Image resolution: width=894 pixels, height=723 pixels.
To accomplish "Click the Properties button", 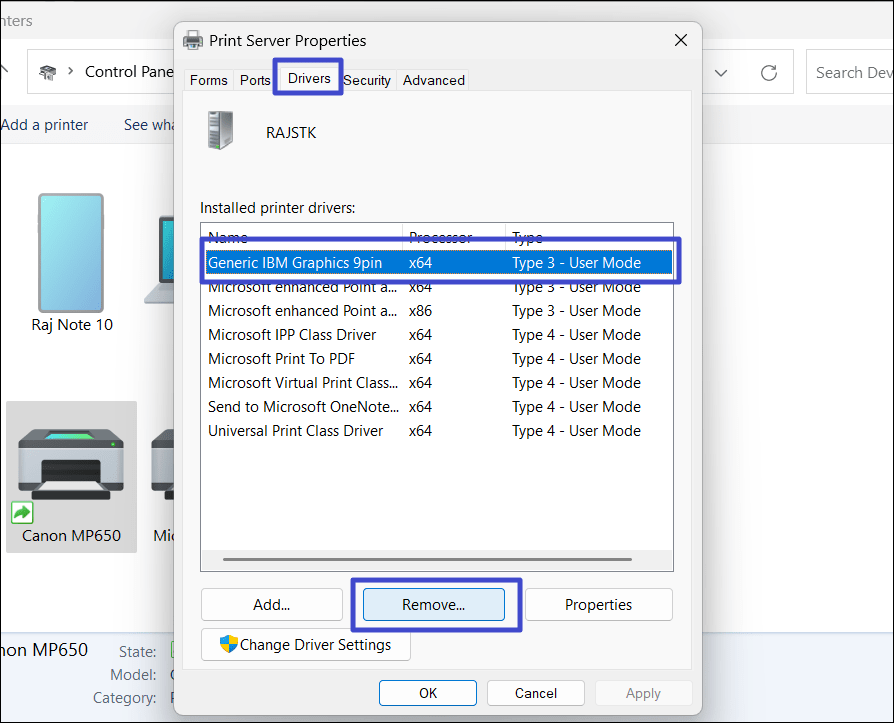I will coord(599,604).
